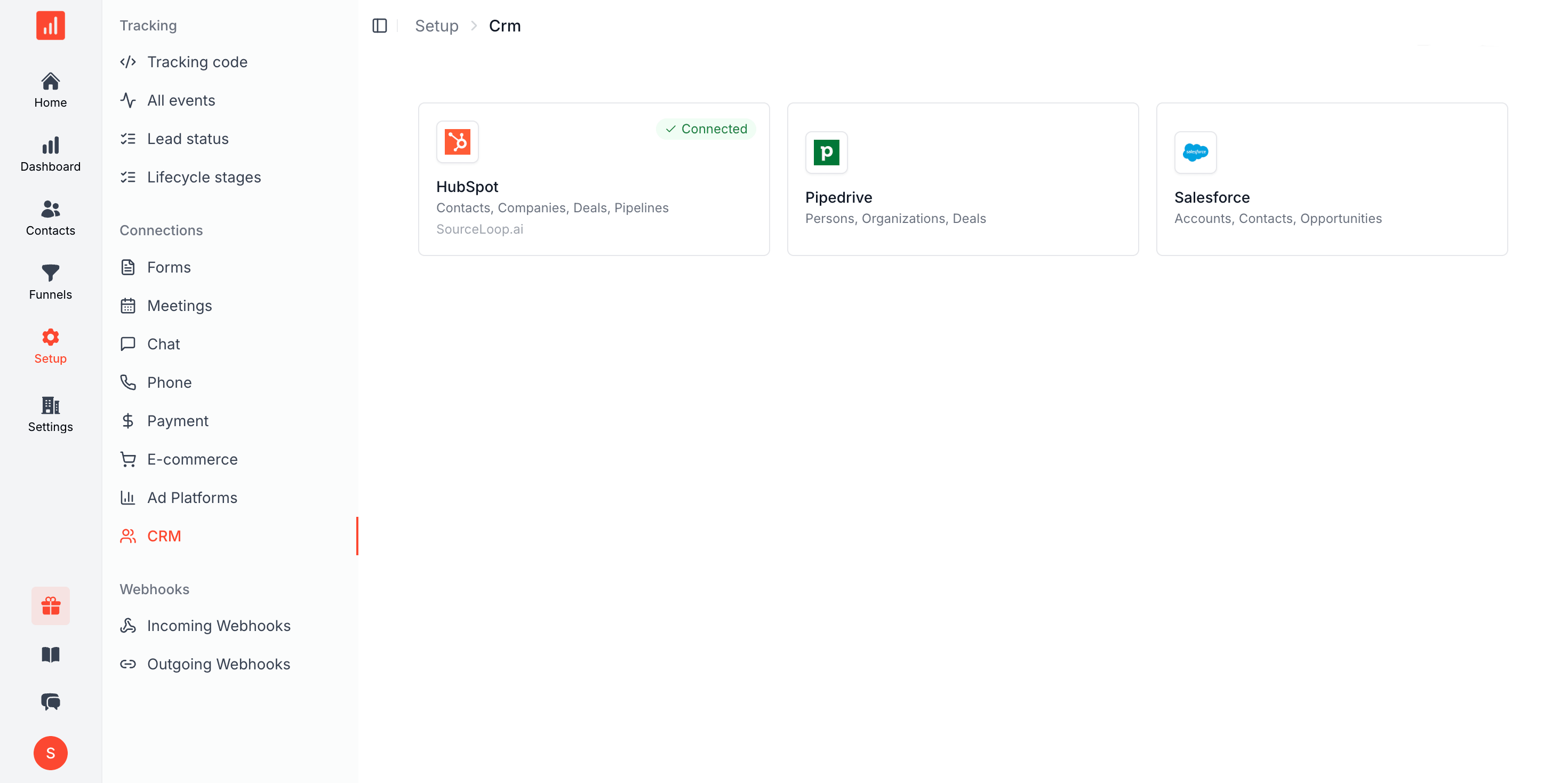This screenshot has height=783, width=1568.
Task: Click the Lead status checklist icon
Action: [x=128, y=139]
